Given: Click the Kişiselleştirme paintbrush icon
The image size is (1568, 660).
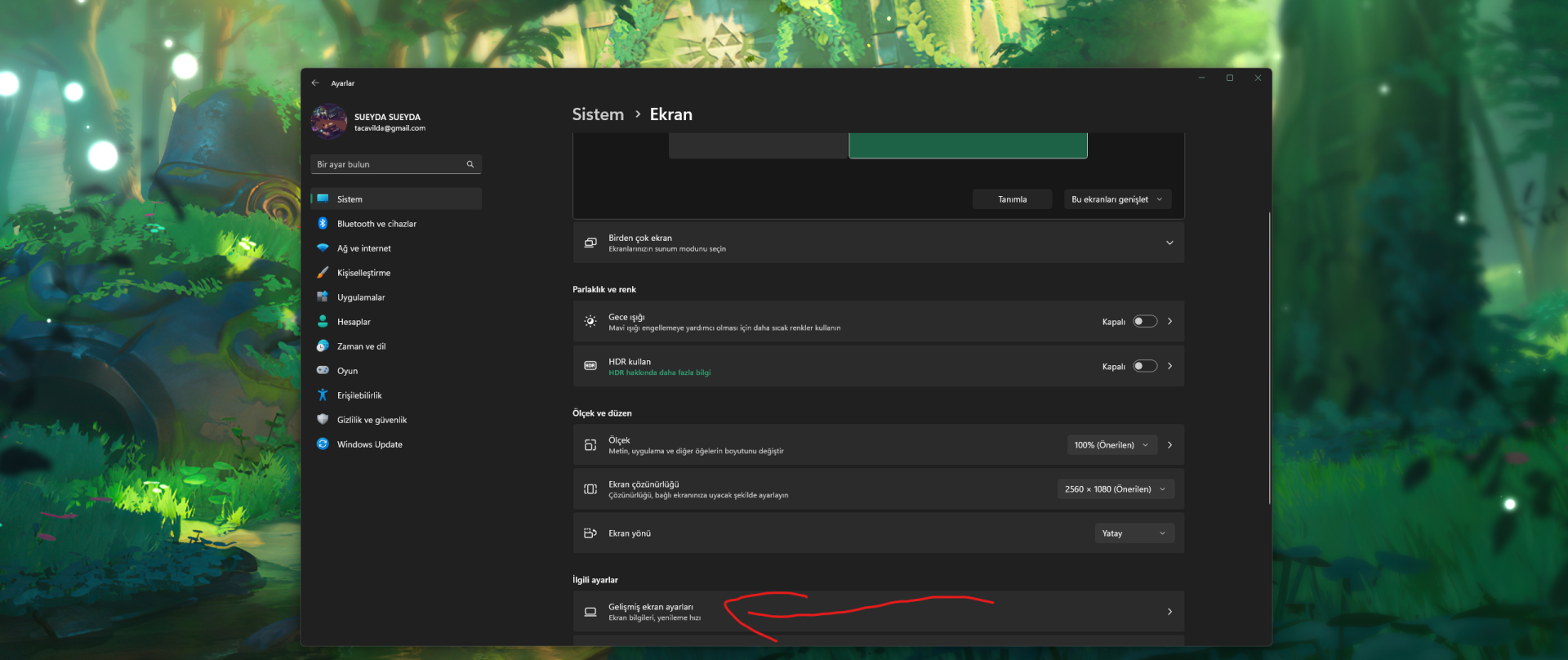Looking at the screenshot, I should pos(323,272).
